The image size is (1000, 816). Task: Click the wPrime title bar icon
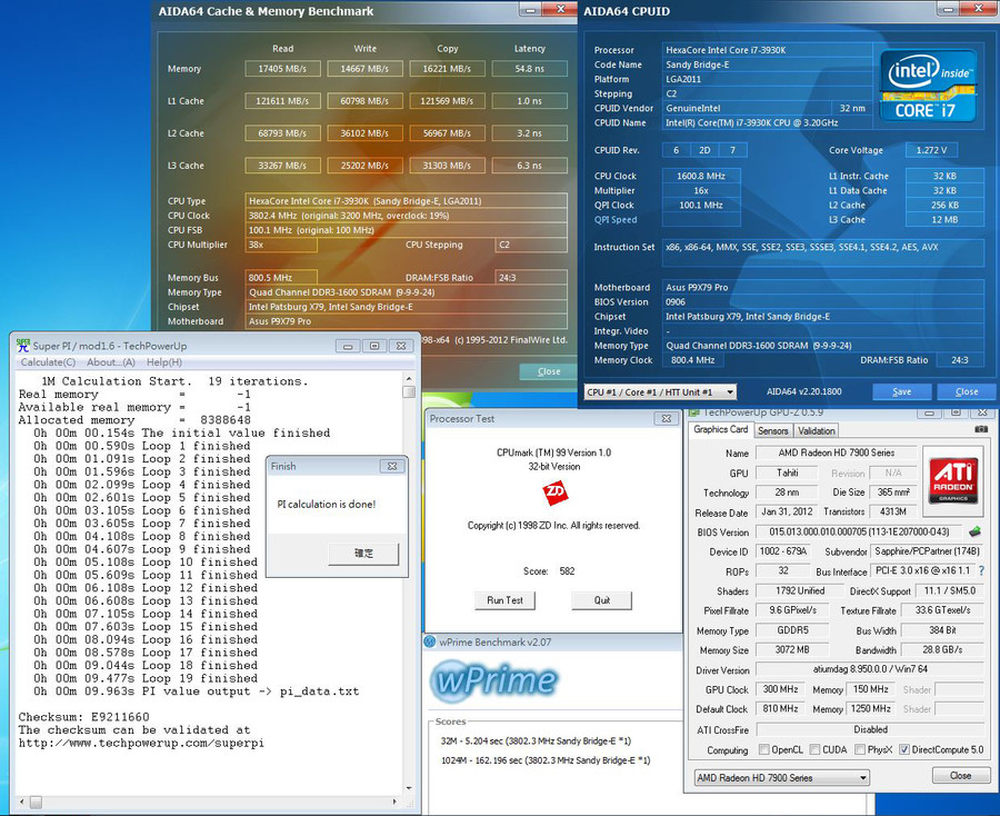(430, 642)
